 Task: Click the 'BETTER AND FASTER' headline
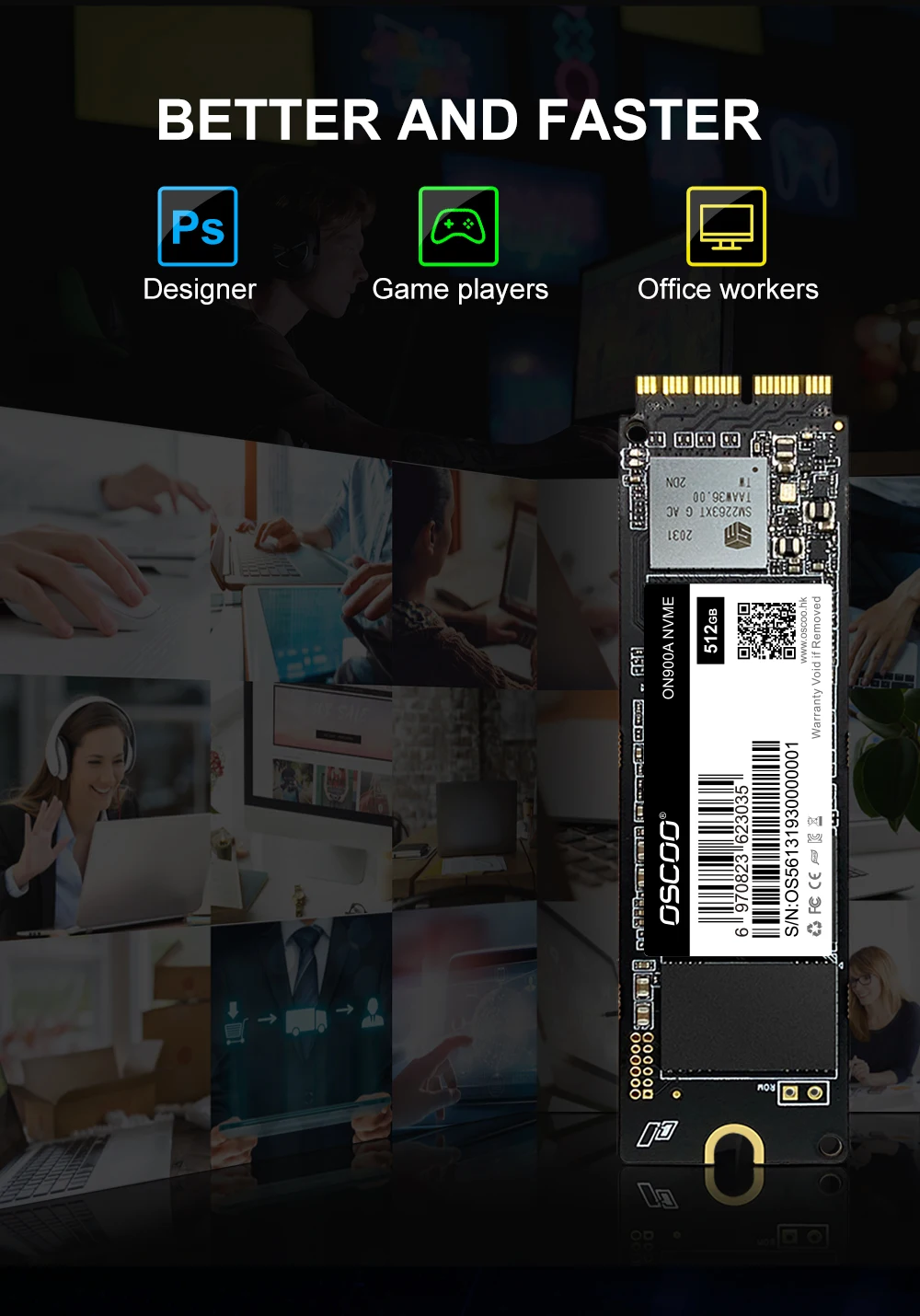[459, 120]
